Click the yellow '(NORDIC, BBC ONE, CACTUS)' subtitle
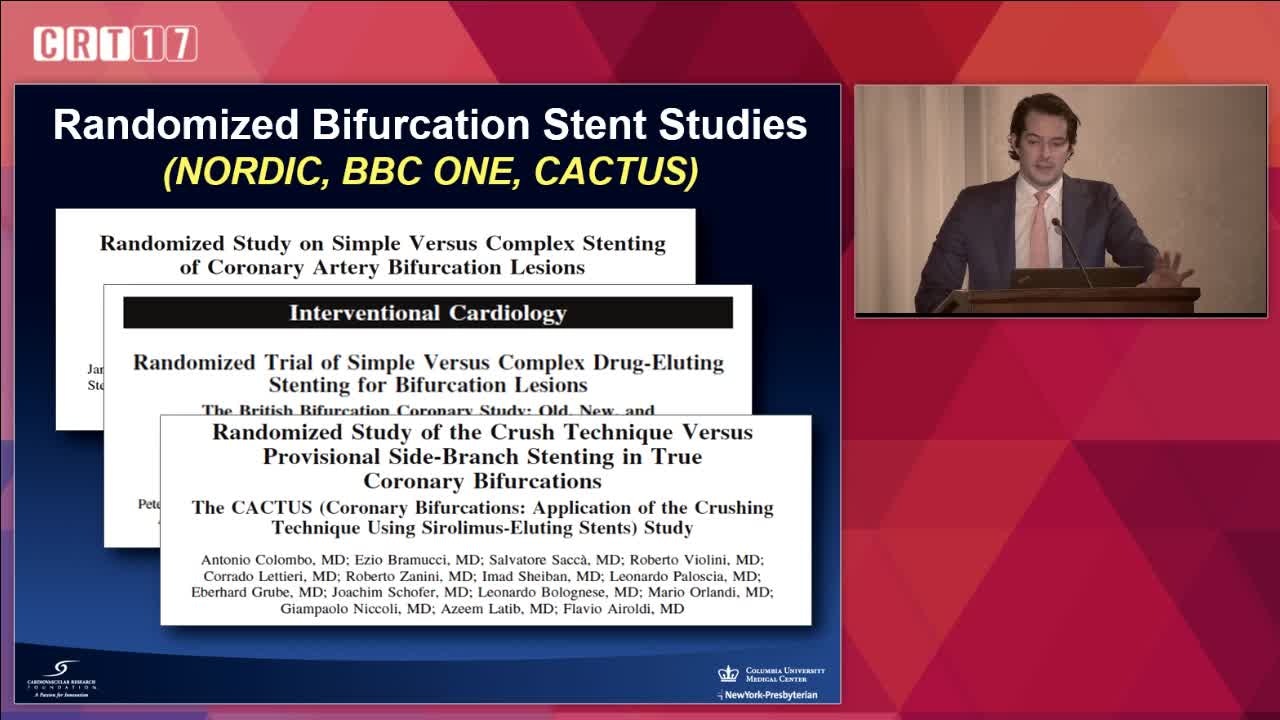The width and height of the screenshot is (1280, 720). (430, 171)
